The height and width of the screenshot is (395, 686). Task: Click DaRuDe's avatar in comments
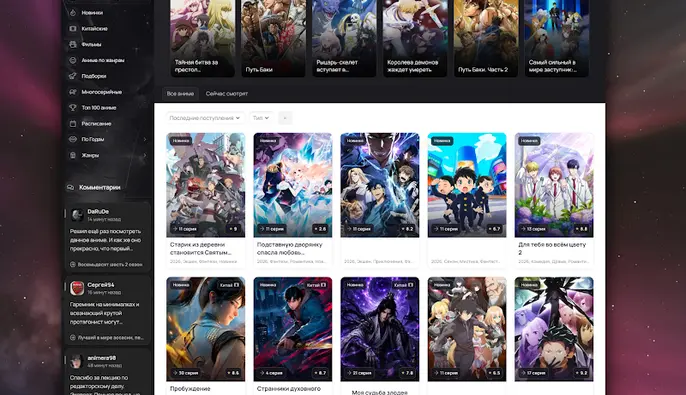click(x=77, y=215)
